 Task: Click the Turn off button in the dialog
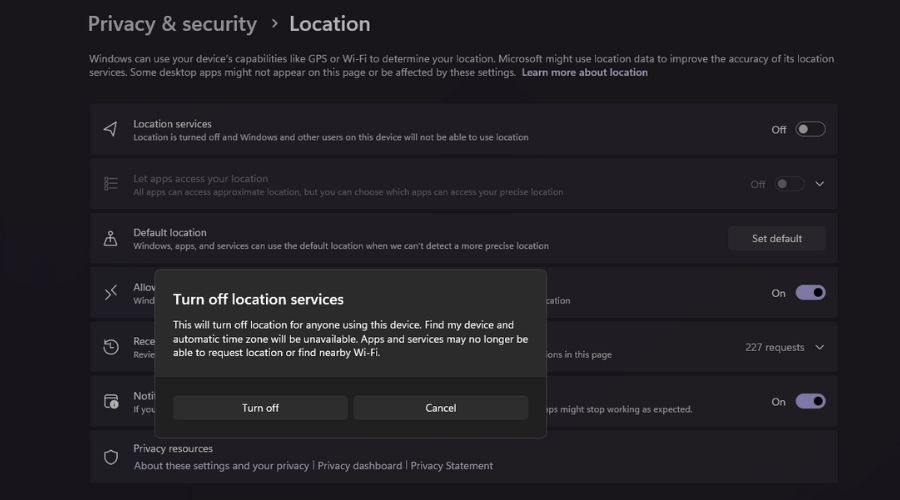pos(260,408)
